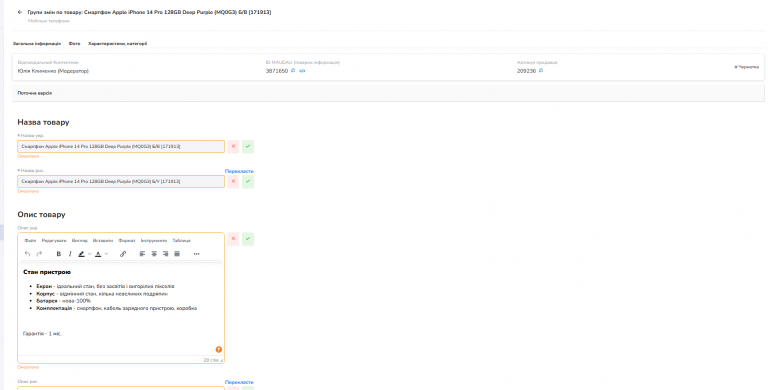This screenshot has height=390, width=768.
Task: Toggle italic formatting in editor
Action: pyautogui.click(x=70, y=254)
